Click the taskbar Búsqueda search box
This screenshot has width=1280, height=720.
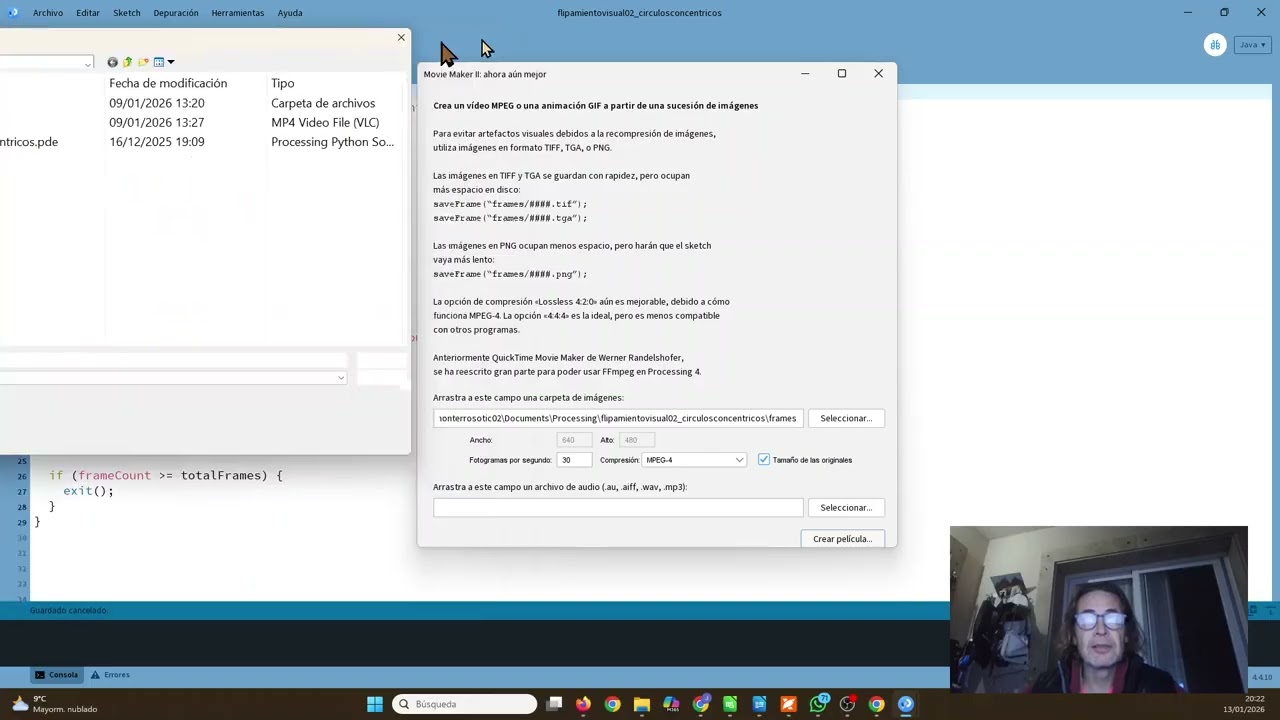[464, 704]
